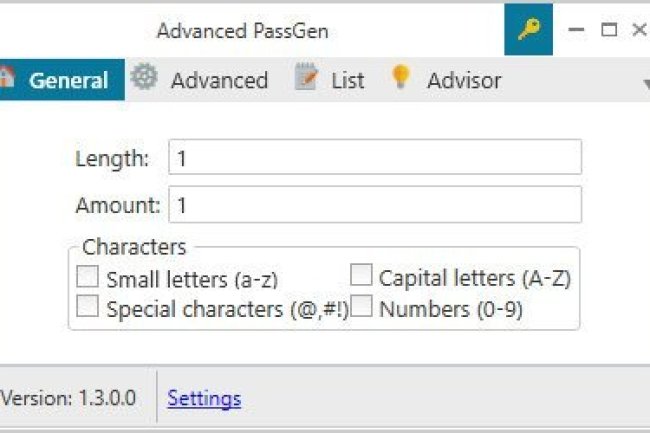The width and height of the screenshot is (650, 433).
Task: Click the lightbulb icon beside Advisor
Action: [x=401, y=79]
